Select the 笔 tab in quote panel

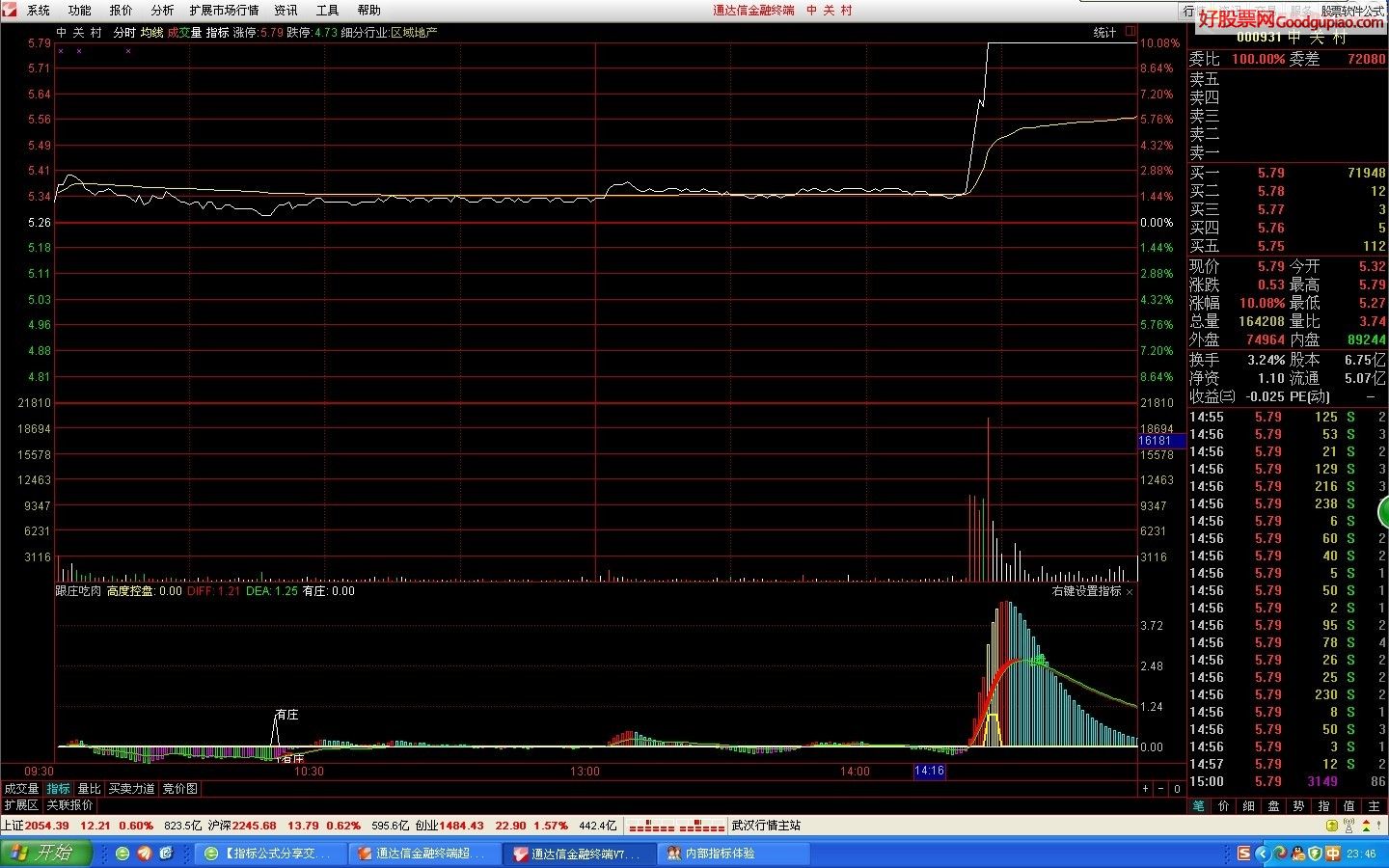pyautogui.click(x=1199, y=806)
